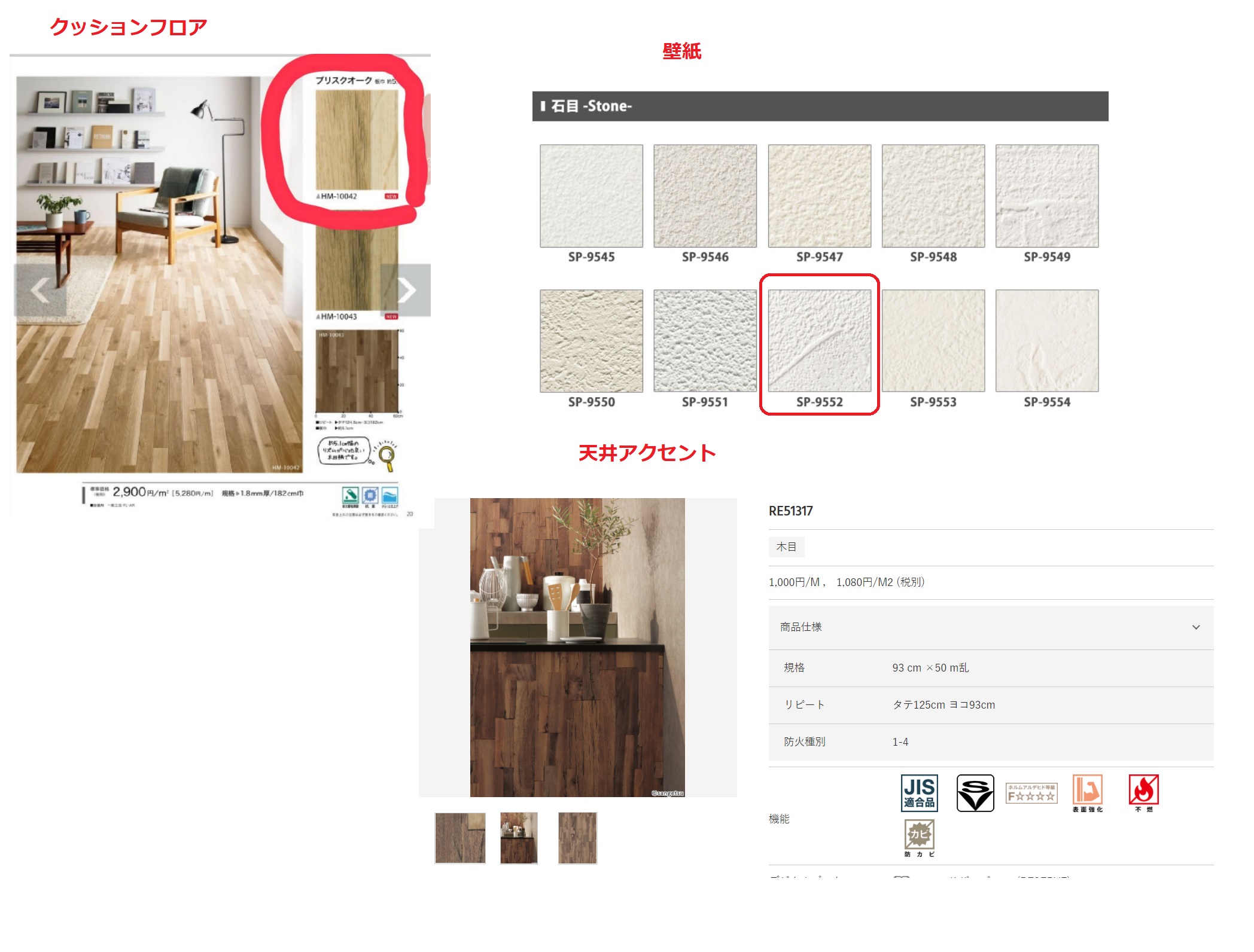Choose the SP-9551 textured wallpaper sample

point(705,341)
